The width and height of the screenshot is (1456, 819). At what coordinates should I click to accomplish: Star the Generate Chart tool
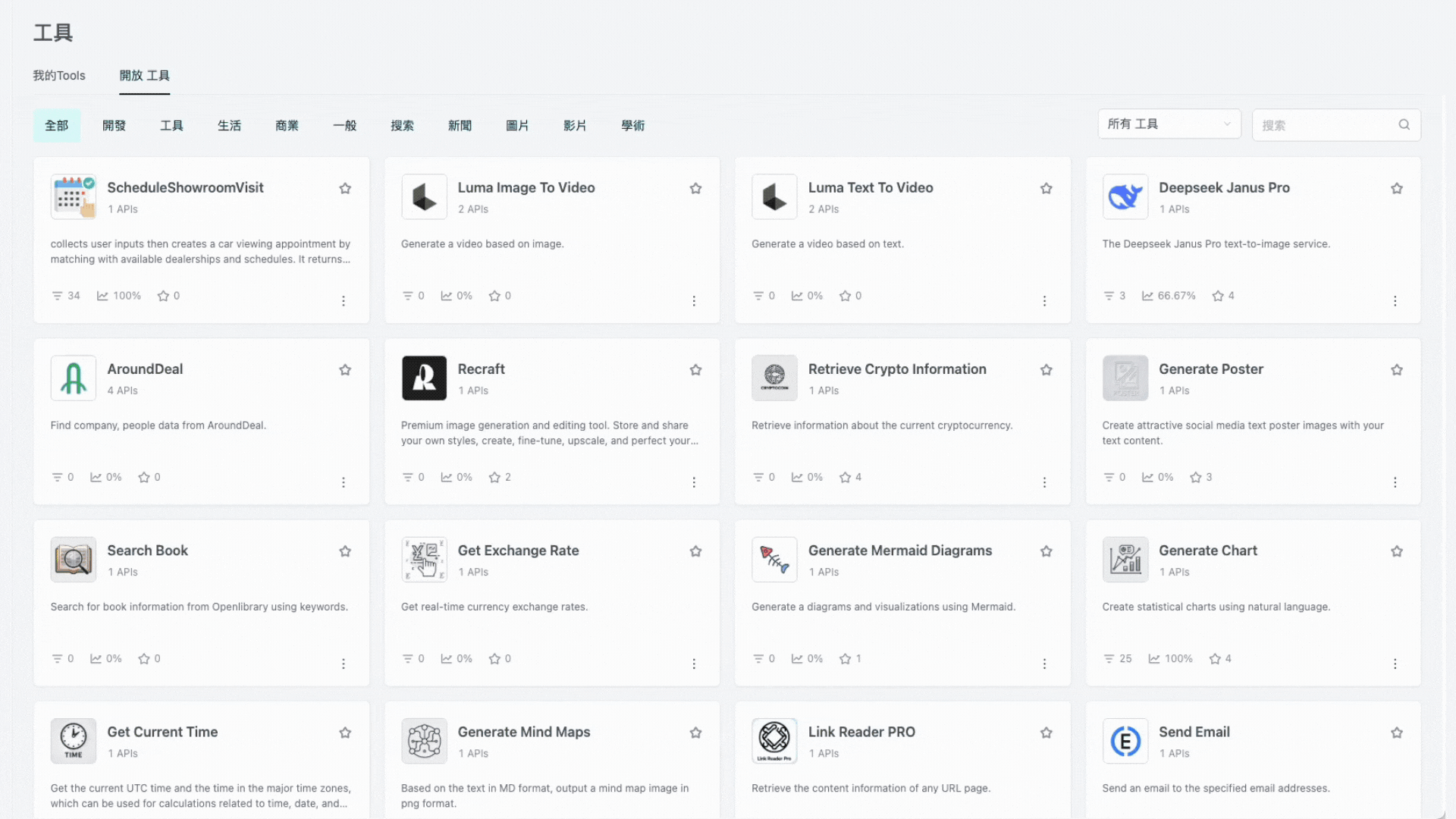(1397, 551)
